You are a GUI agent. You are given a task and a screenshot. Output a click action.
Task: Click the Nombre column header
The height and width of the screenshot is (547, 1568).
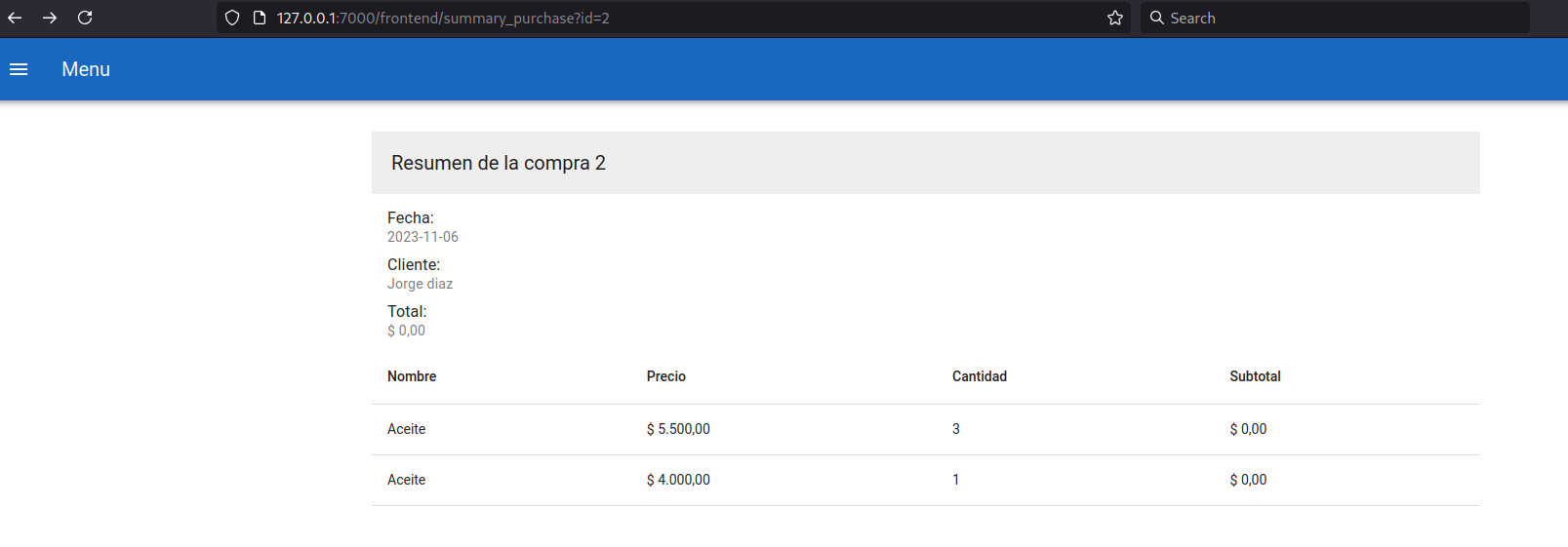pos(412,376)
